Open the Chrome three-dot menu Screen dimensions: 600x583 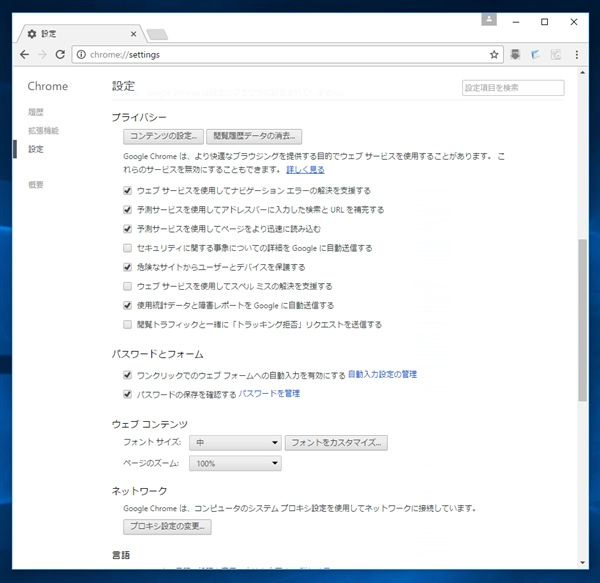point(577,55)
